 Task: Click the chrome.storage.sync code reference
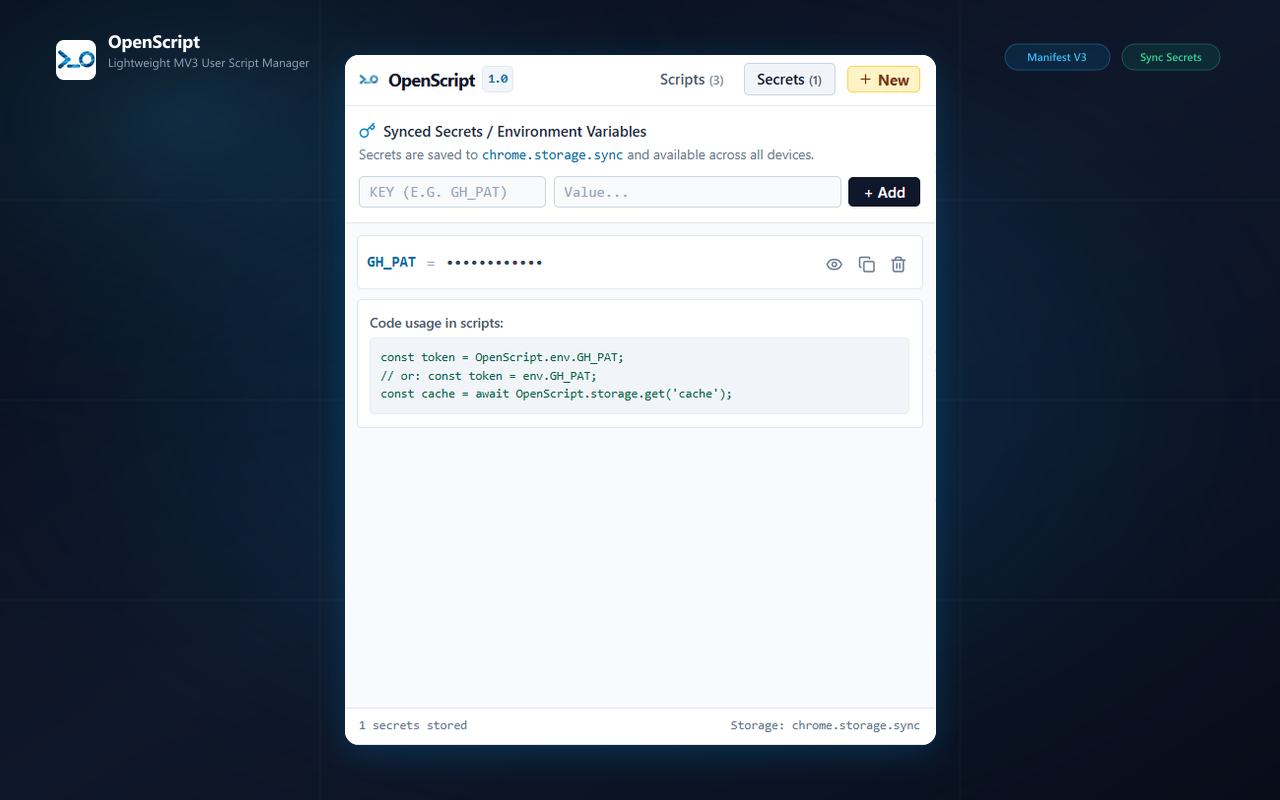pos(552,155)
